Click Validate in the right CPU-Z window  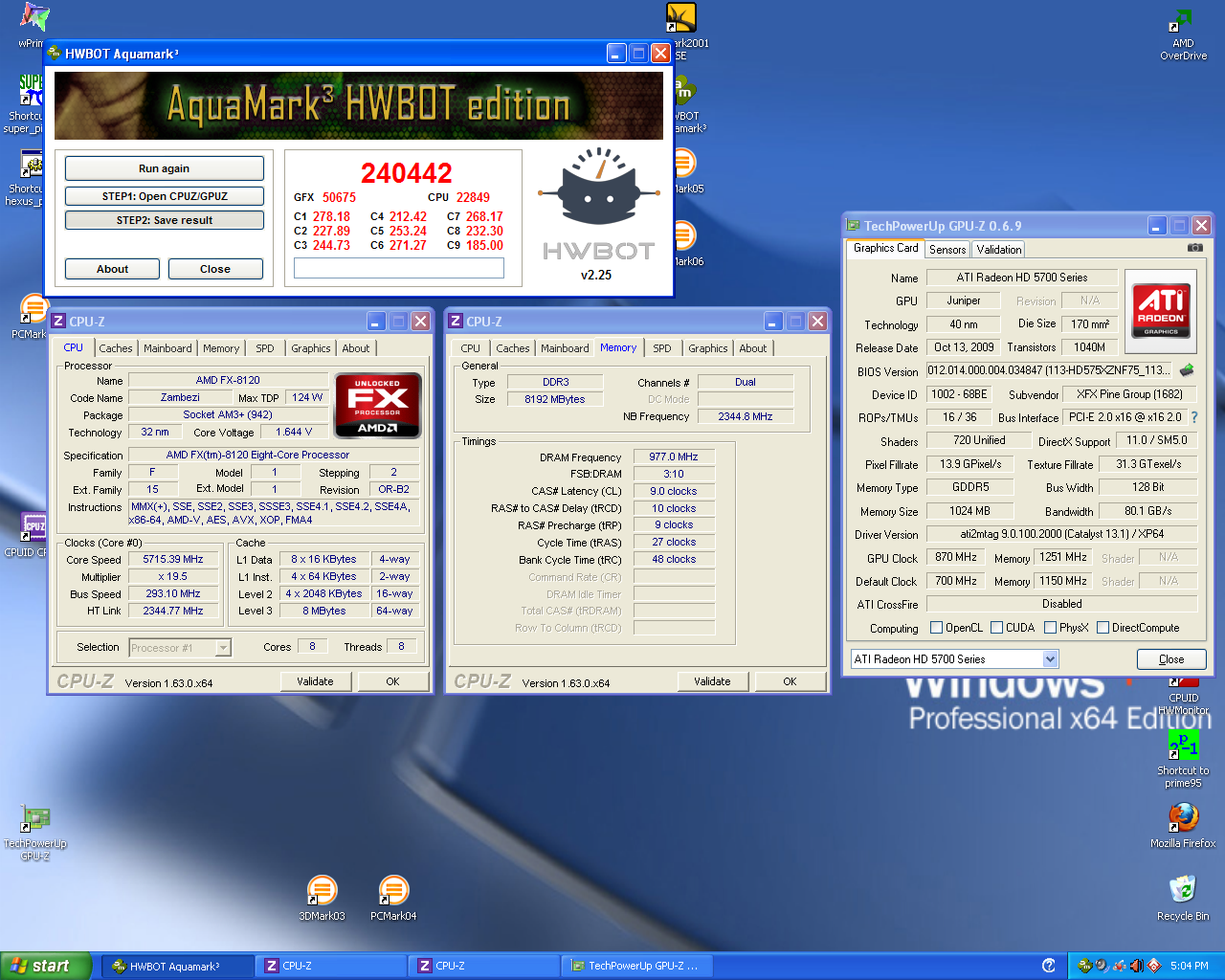pos(712,681)
